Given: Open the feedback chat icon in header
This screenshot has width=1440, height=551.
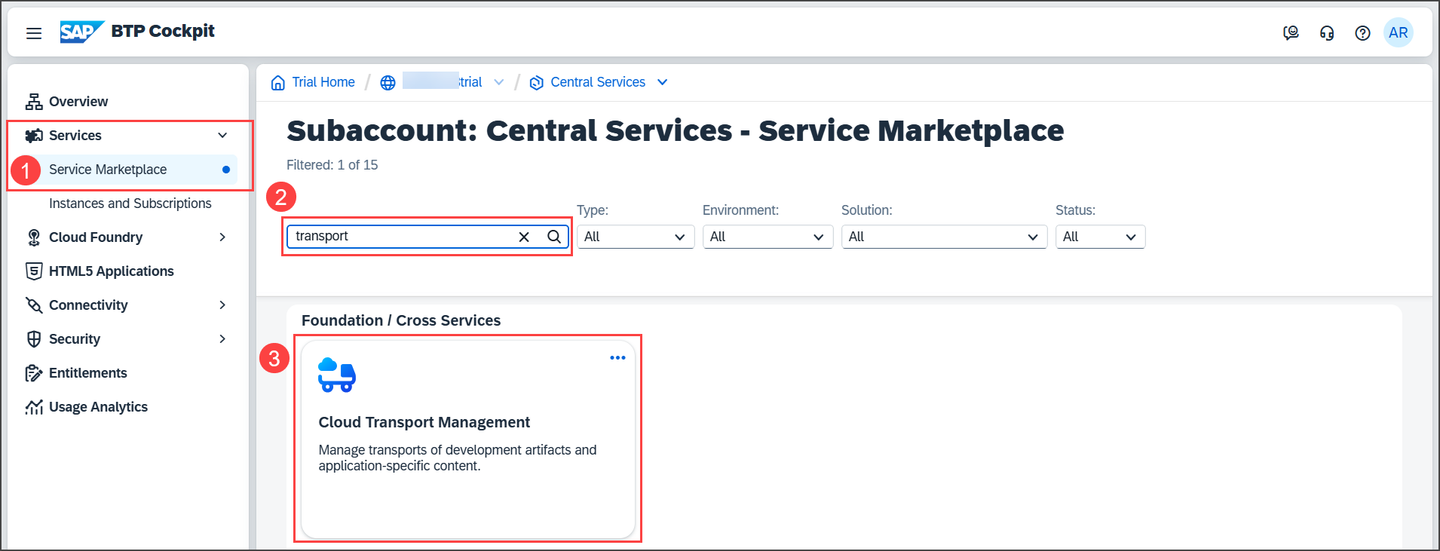Looking at the screenshot, I should coord(1291,33).
